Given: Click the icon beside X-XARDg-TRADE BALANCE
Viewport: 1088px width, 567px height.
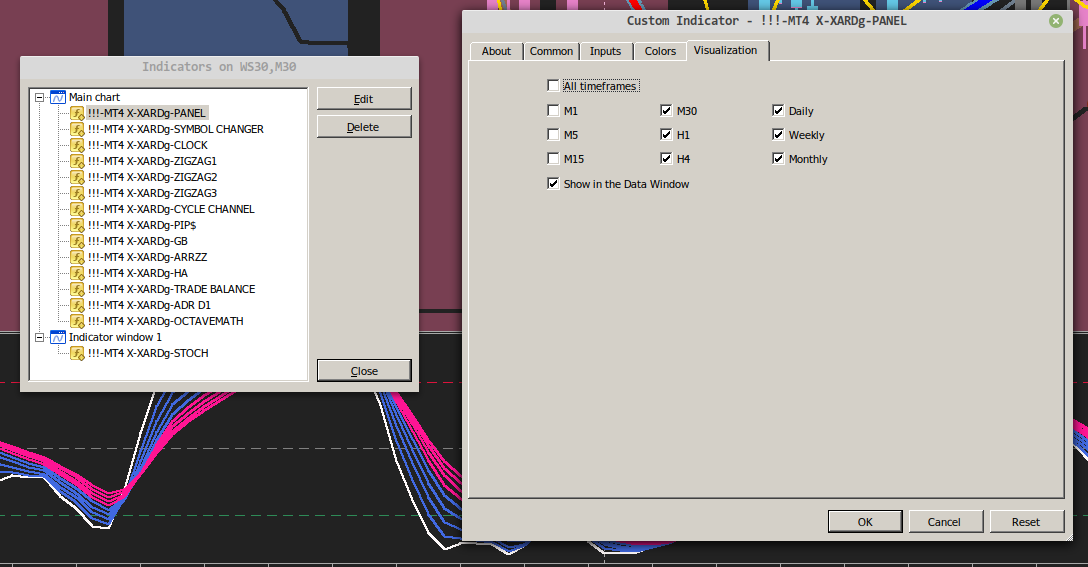Looking at the screenshot, I should click(77, 289).
